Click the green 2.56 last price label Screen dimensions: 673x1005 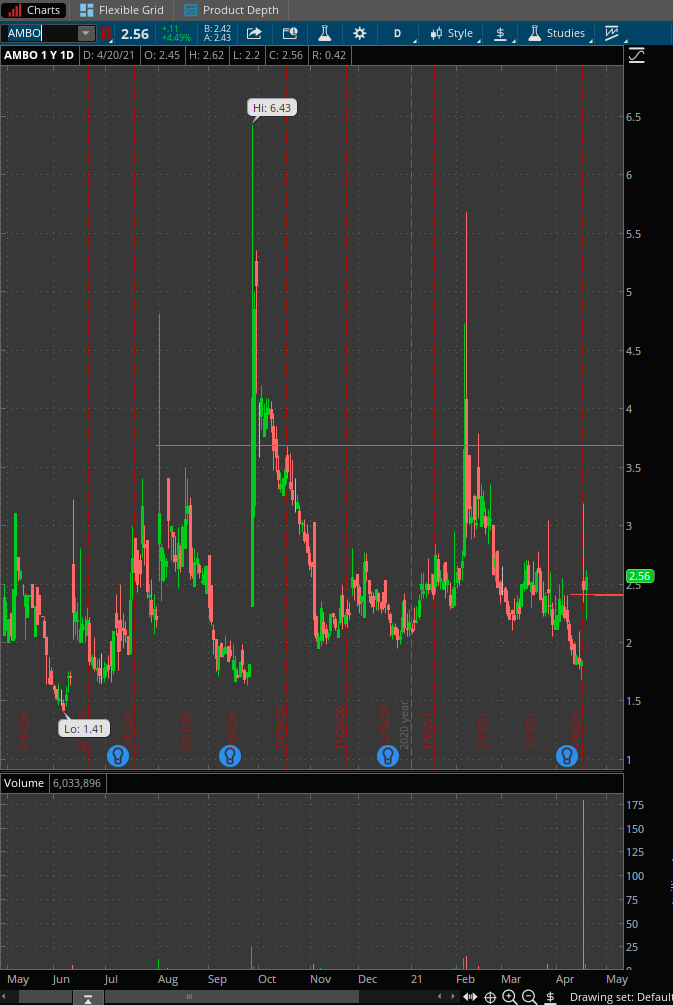[x=640, y=576]
